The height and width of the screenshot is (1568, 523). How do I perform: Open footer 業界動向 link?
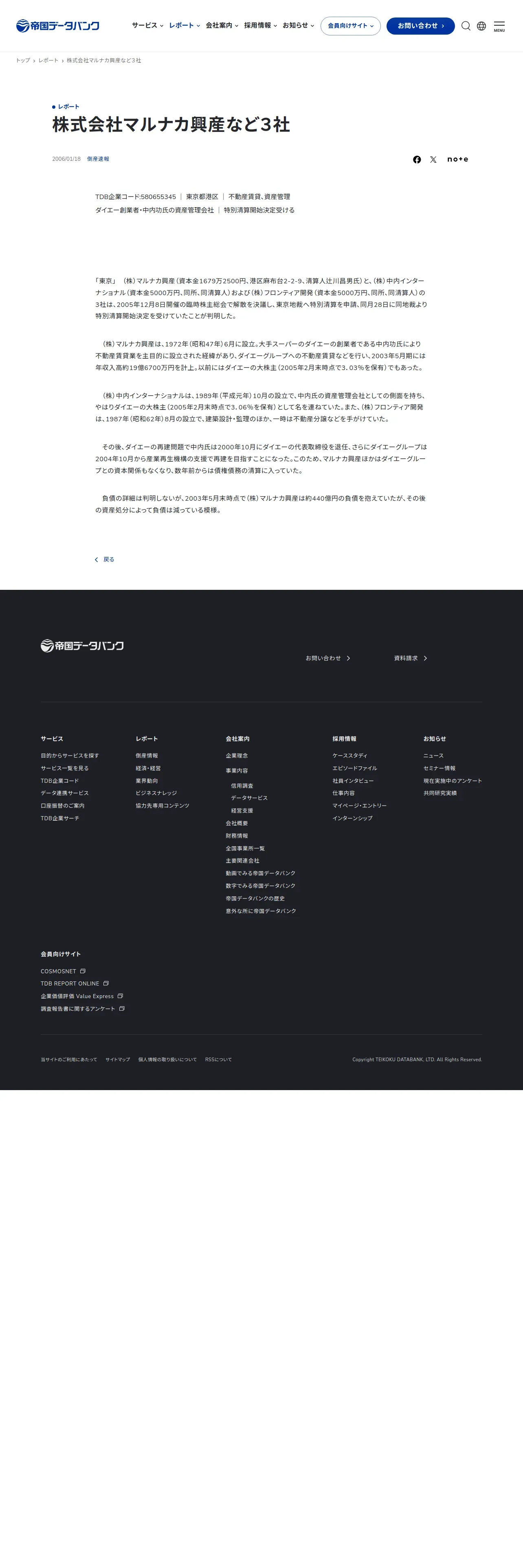(147, 780)
